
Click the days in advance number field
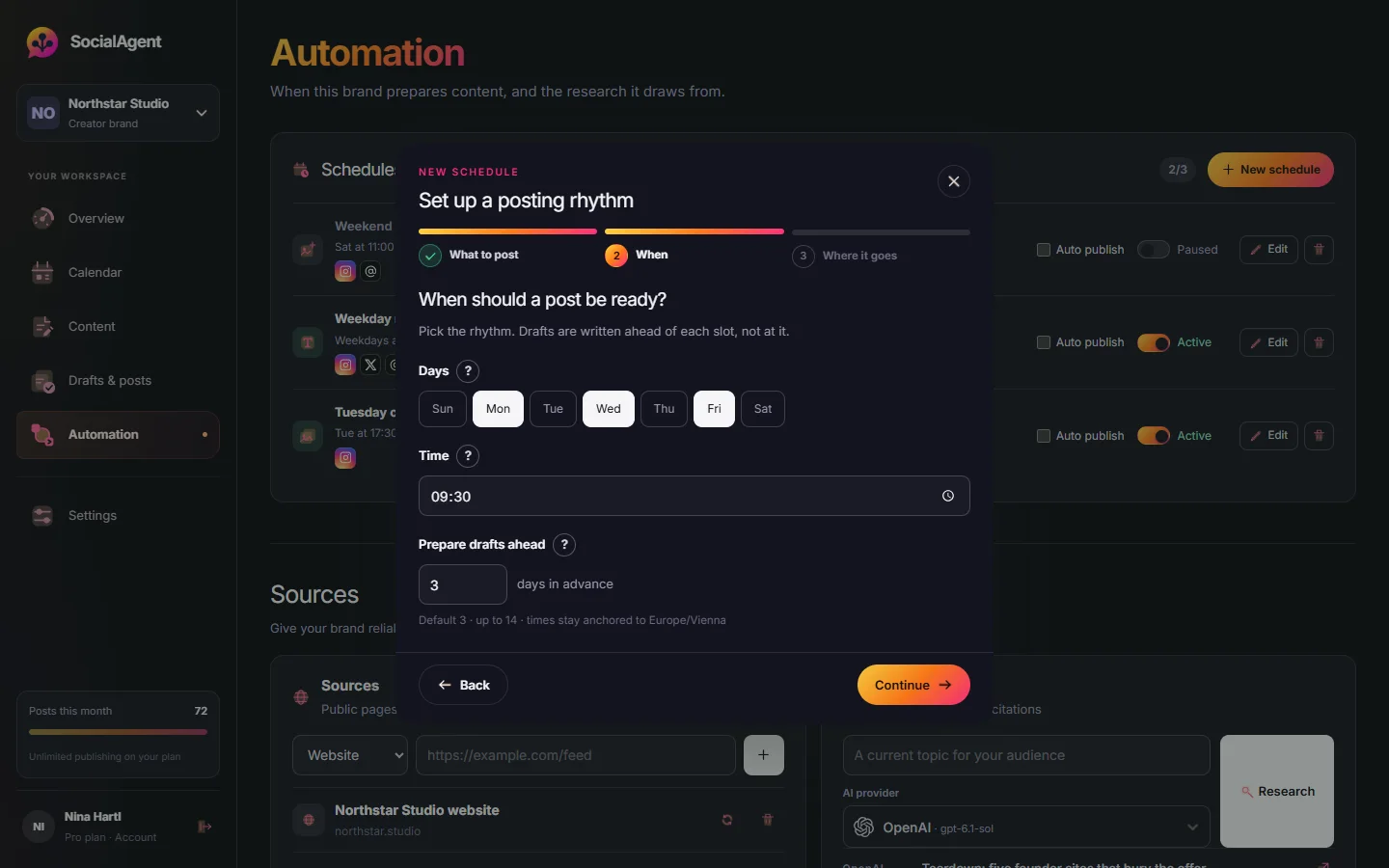tap(463, 584)
